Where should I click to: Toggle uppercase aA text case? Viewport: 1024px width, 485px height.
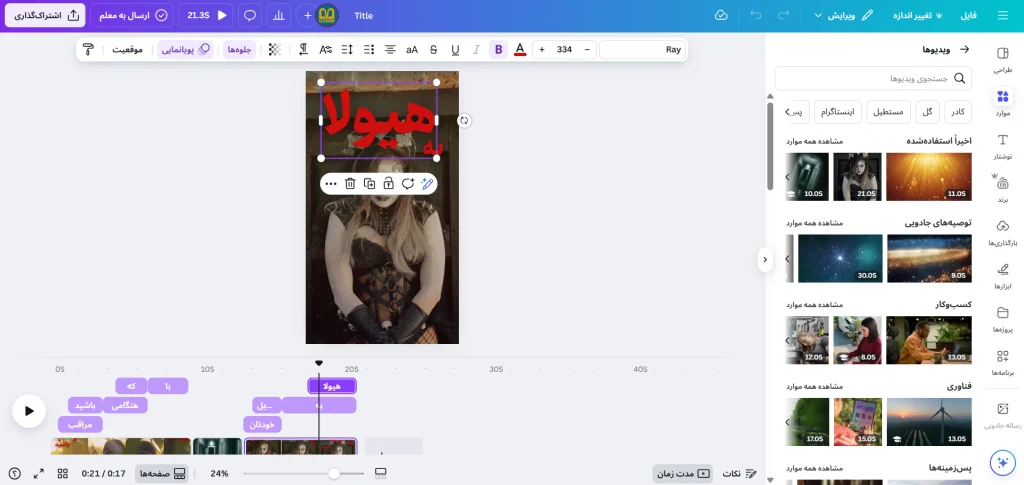pos(412,50)
